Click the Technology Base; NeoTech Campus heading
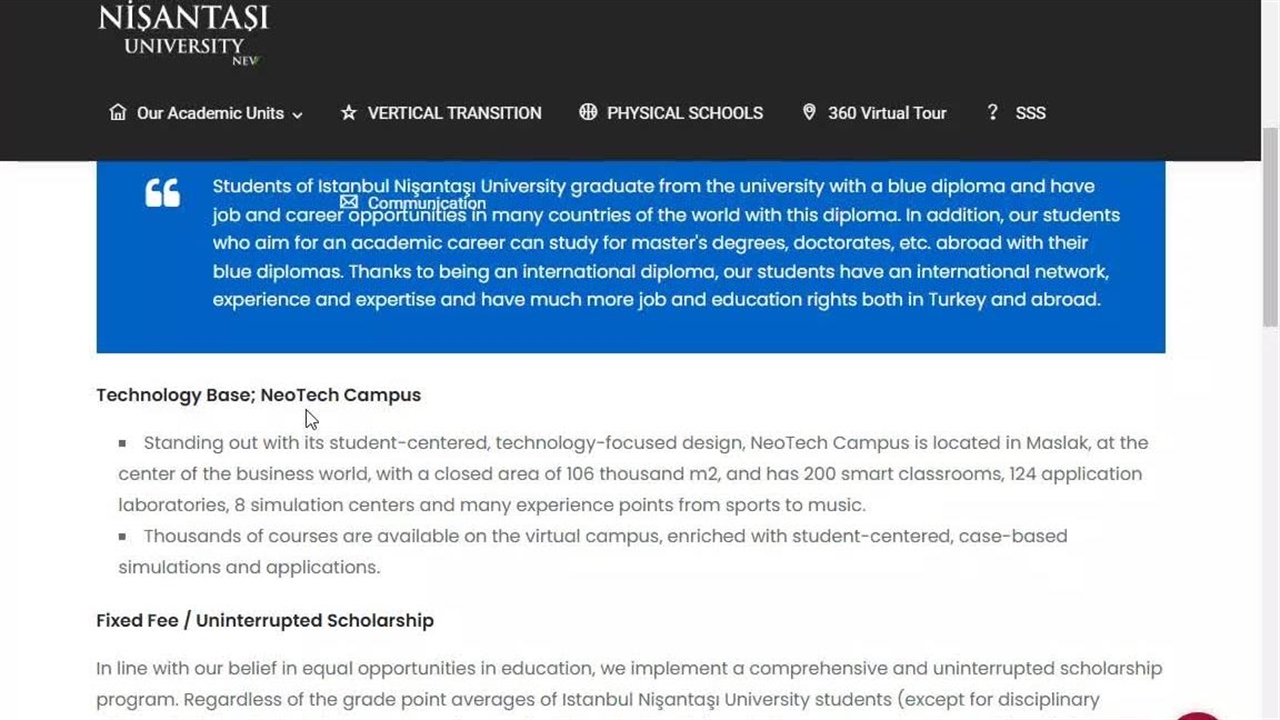 (258, 395)
